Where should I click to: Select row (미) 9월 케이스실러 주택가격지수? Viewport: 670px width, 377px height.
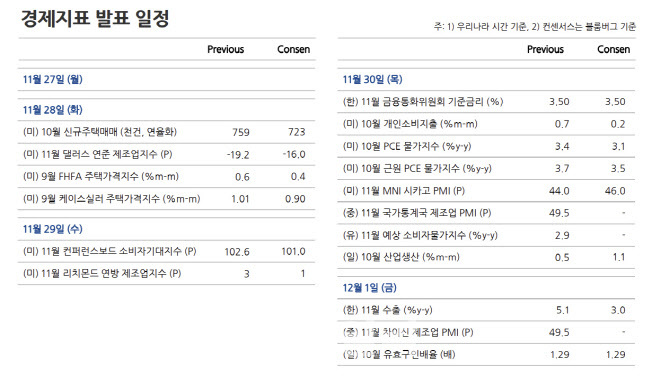point(167,199)
